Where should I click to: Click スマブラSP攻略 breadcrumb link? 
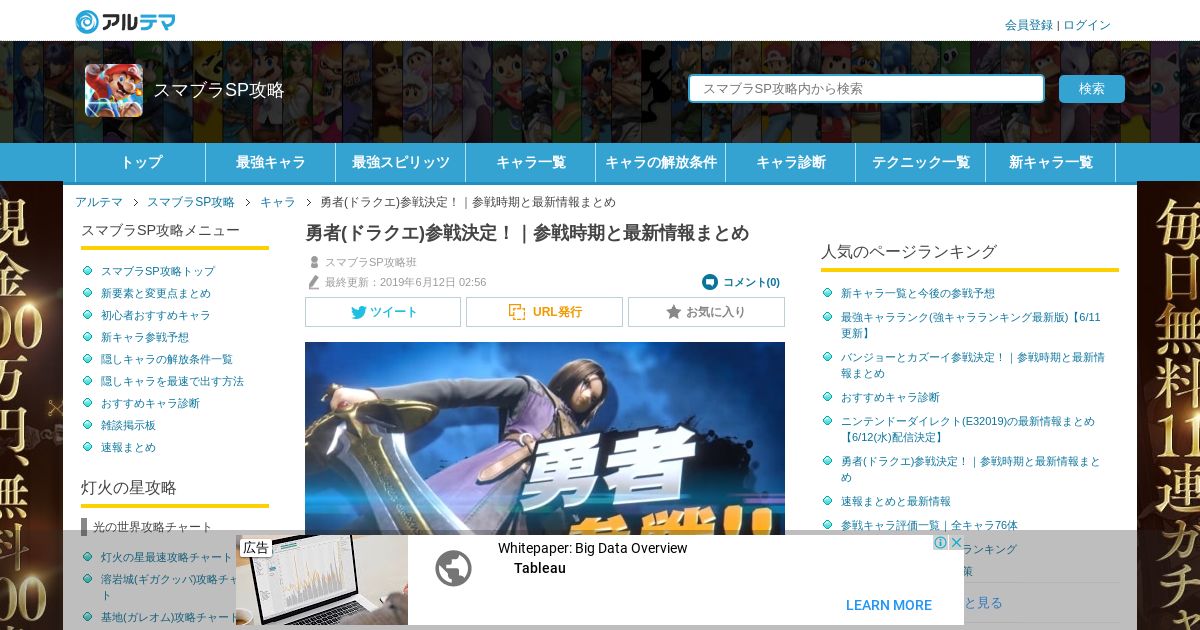coord(191,202)
